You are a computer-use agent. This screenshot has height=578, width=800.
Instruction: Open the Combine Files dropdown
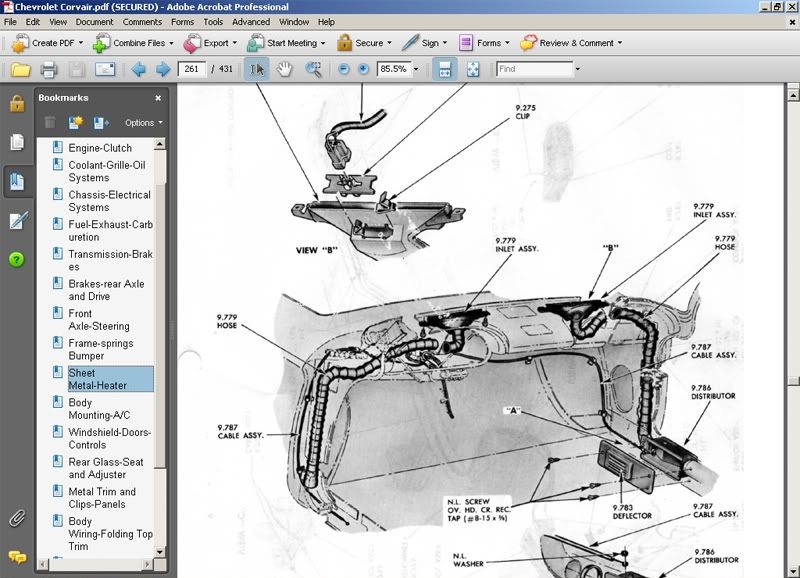[x=133, y=43]
